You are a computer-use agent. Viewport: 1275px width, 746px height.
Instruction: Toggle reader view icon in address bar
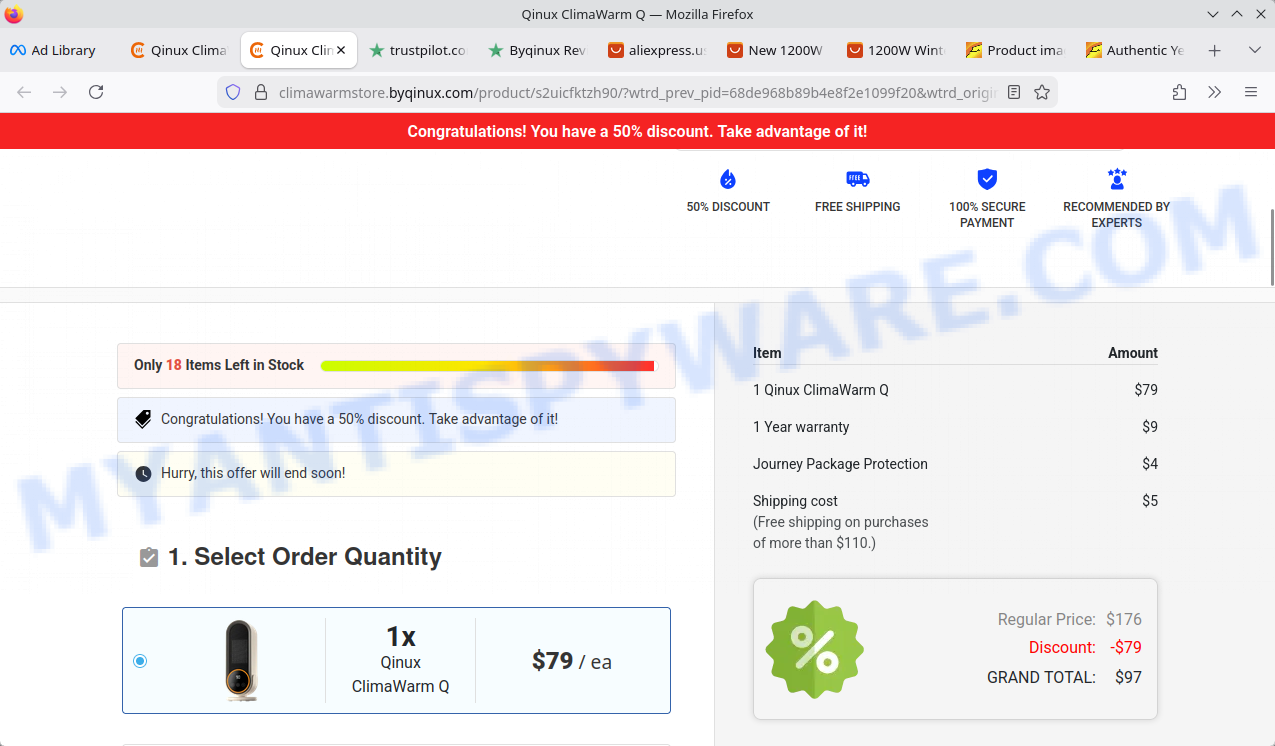[x=1014, y=92]
